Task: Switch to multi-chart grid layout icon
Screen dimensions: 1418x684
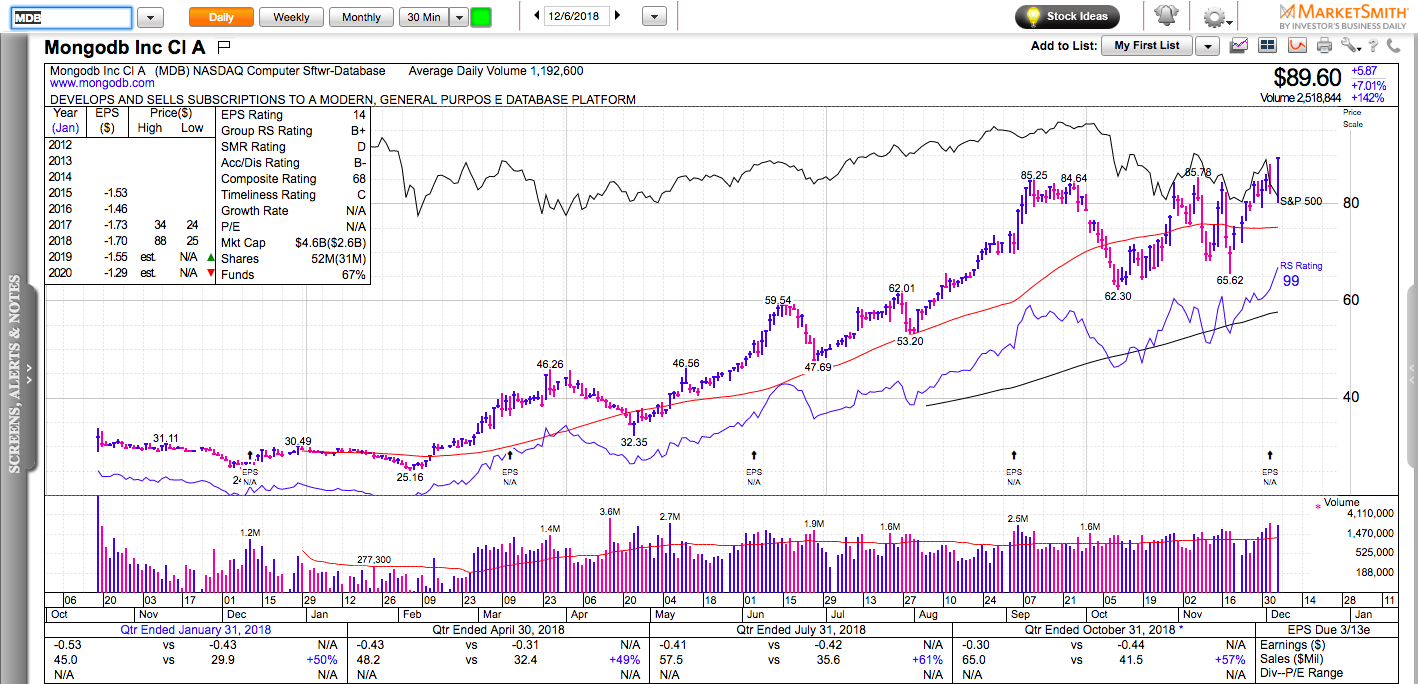Action: pos(1268,45)
